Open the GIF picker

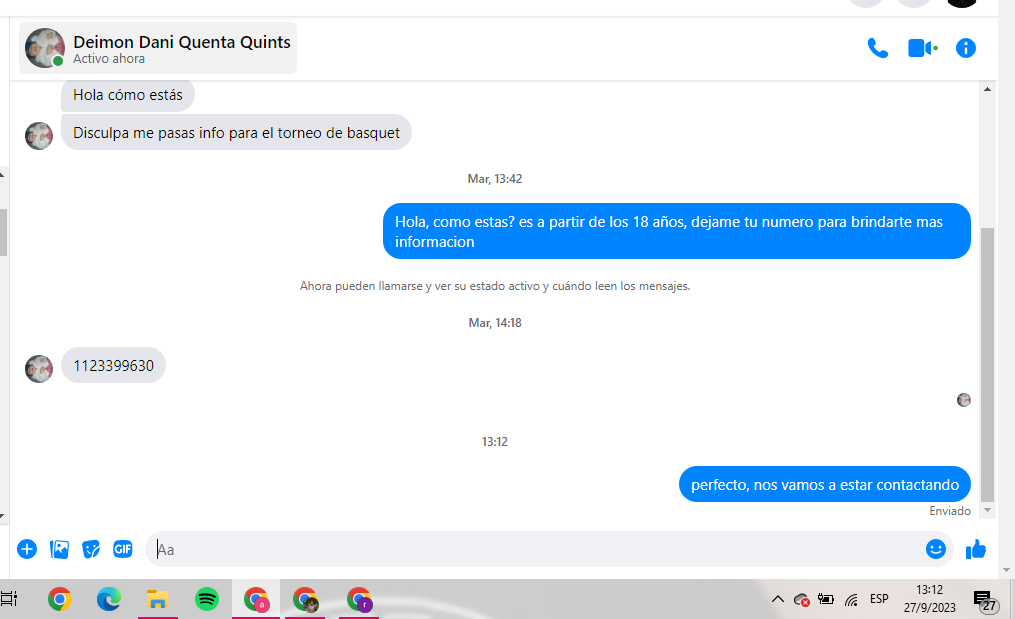[122, 549]
